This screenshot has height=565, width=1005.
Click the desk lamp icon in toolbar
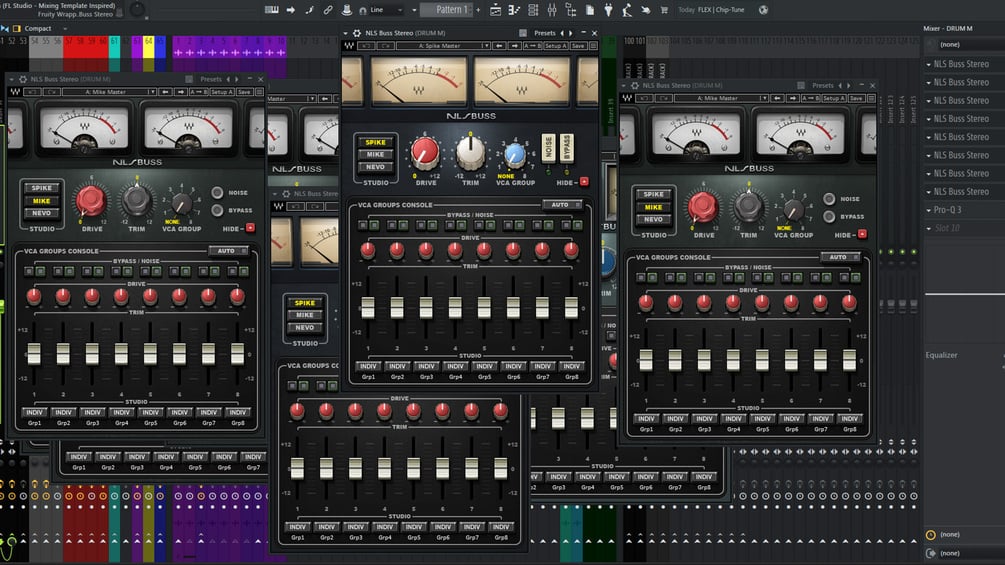coord(627,10)
